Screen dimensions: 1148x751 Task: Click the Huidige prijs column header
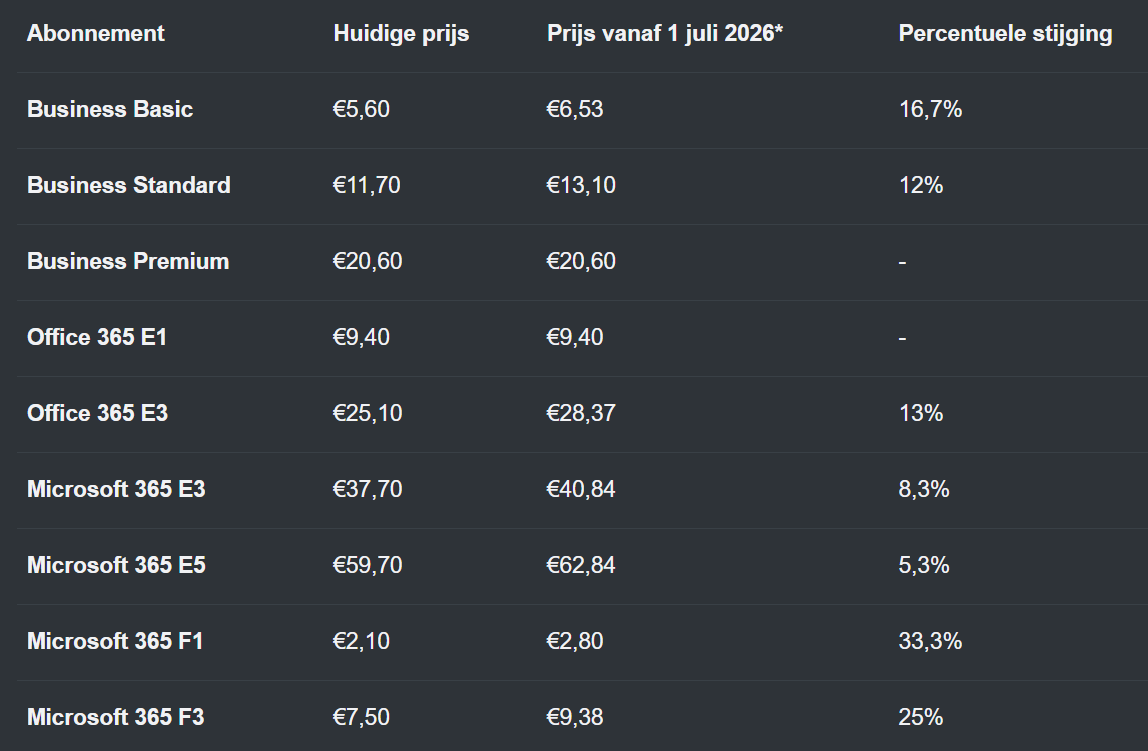(x=401, y=33)
